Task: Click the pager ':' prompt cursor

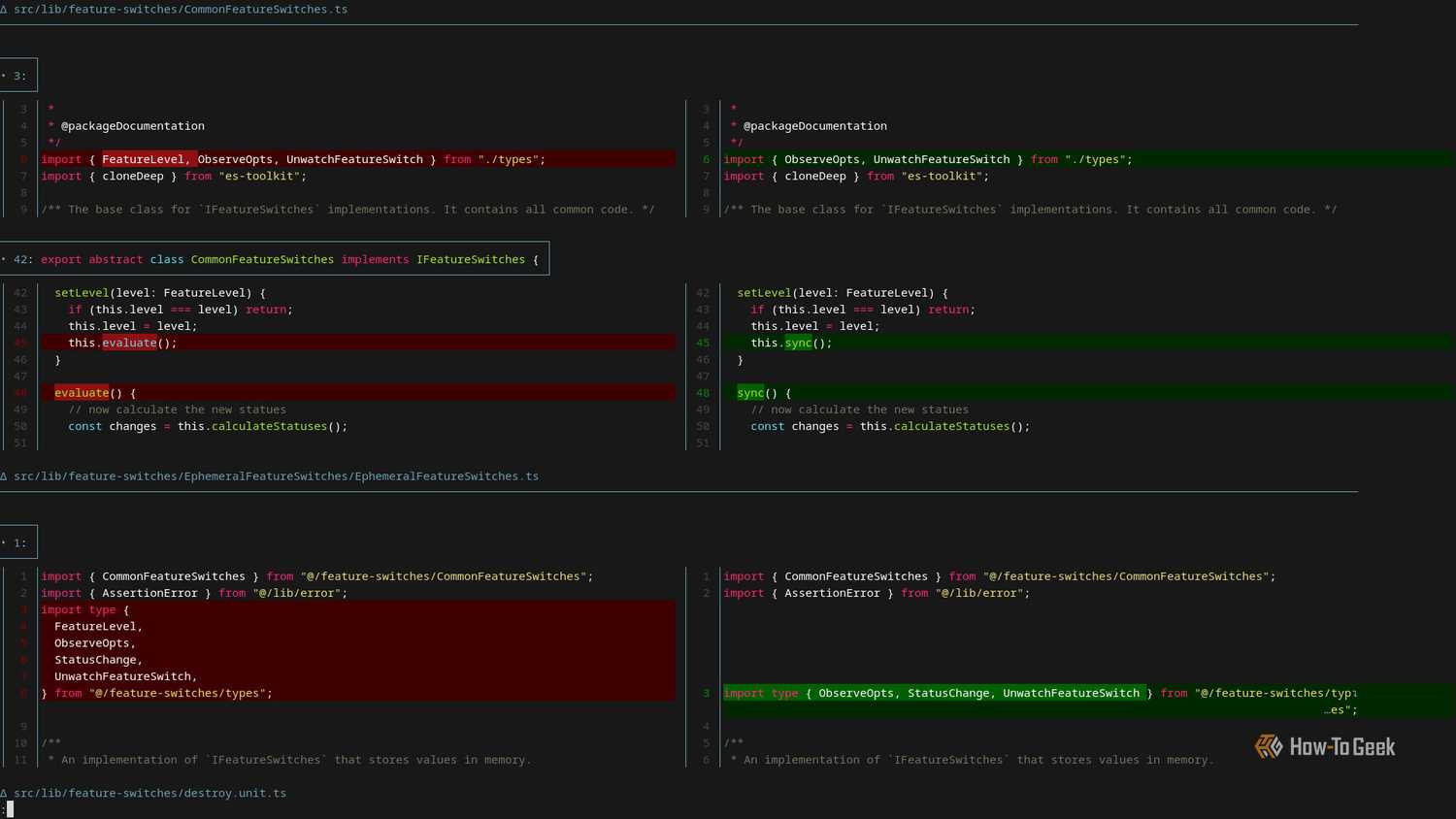Action: pos(9,809)
